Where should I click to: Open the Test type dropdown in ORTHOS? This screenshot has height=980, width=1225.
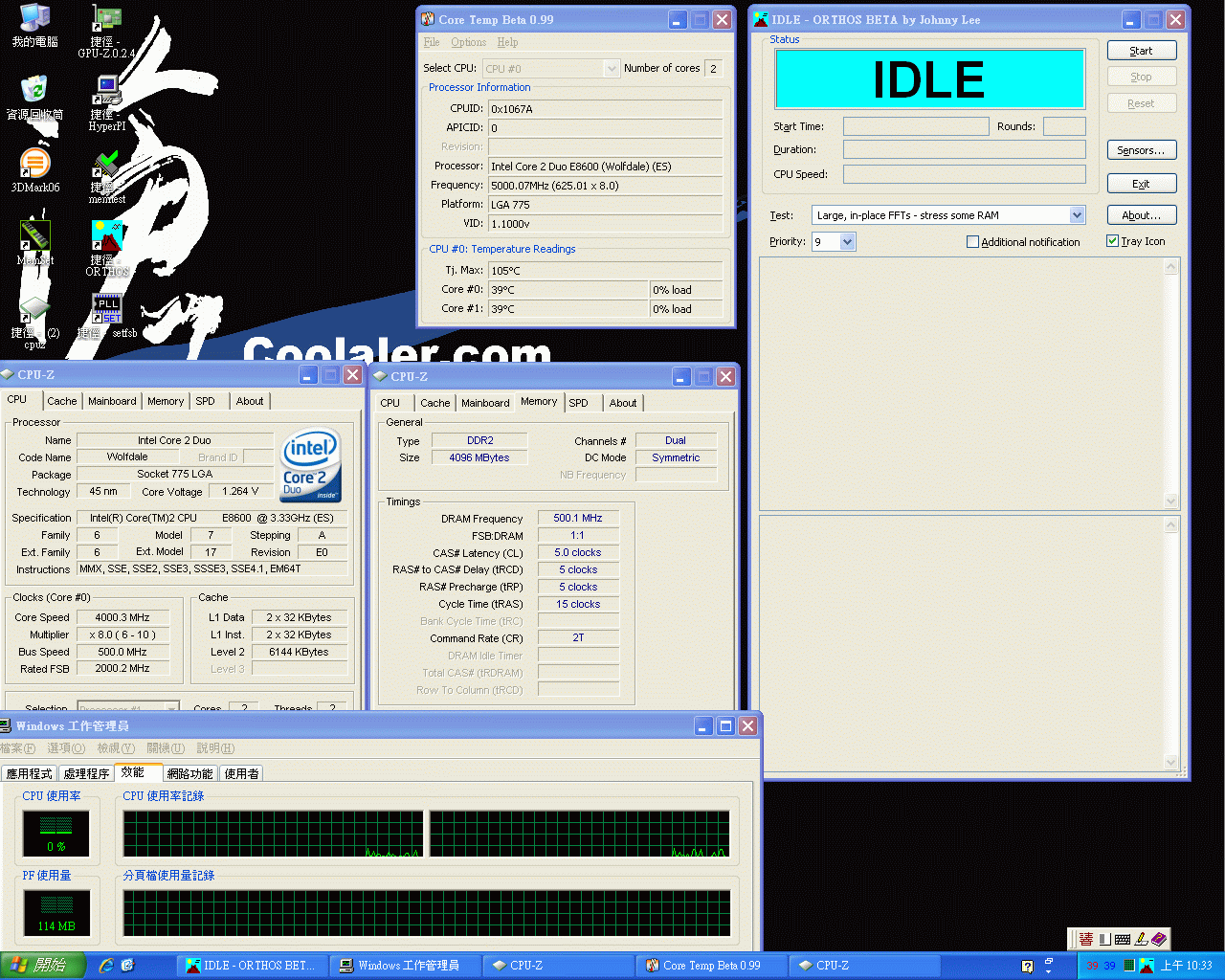(x=1077, y=215)
